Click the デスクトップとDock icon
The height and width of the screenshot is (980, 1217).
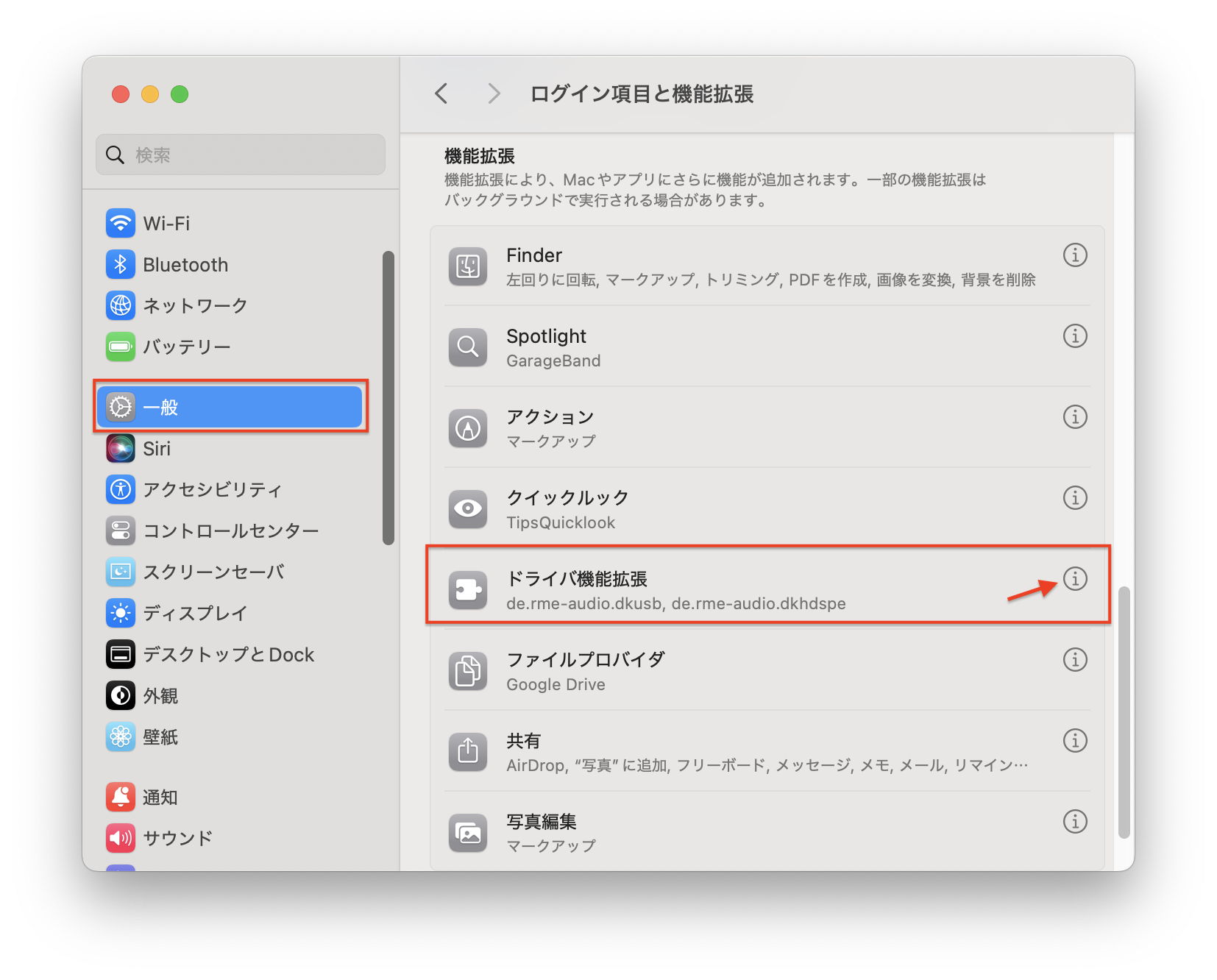[120, 654]
